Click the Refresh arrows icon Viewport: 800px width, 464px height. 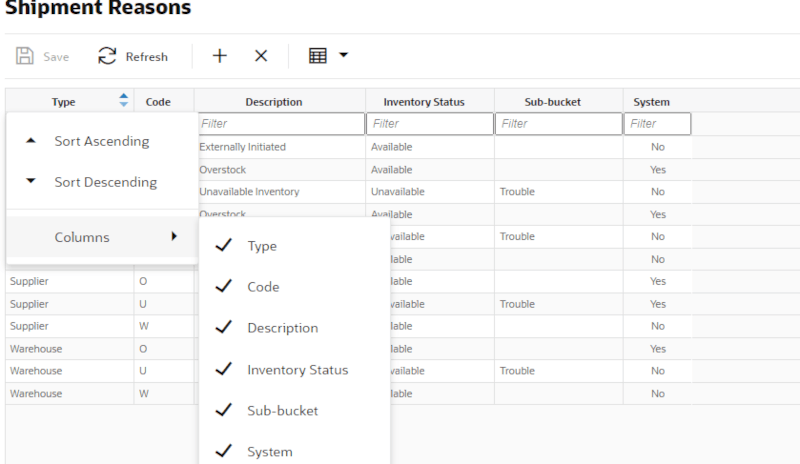(x=107, y=56)
